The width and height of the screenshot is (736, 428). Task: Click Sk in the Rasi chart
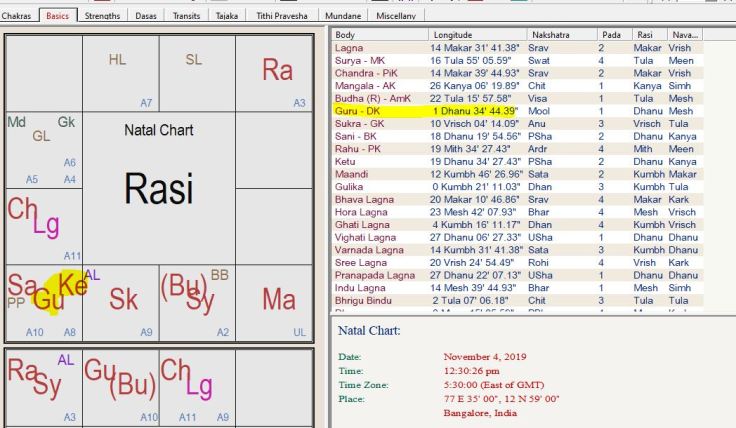click(x=123, y=299)
